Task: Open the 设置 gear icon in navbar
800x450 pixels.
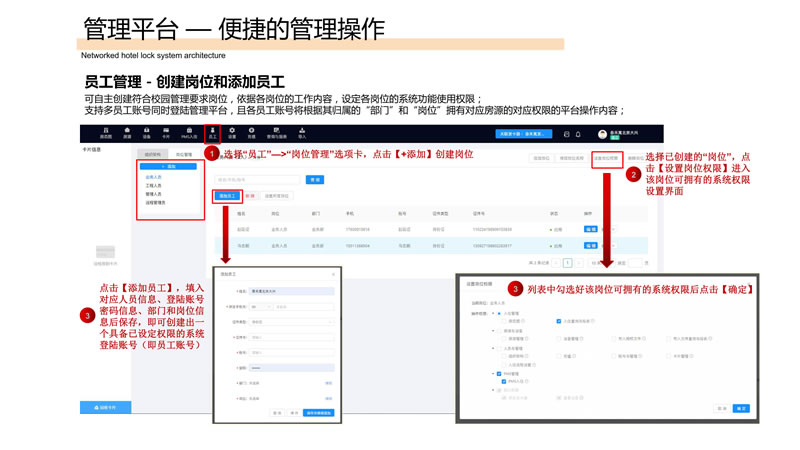Action: (x=232, y=133)
